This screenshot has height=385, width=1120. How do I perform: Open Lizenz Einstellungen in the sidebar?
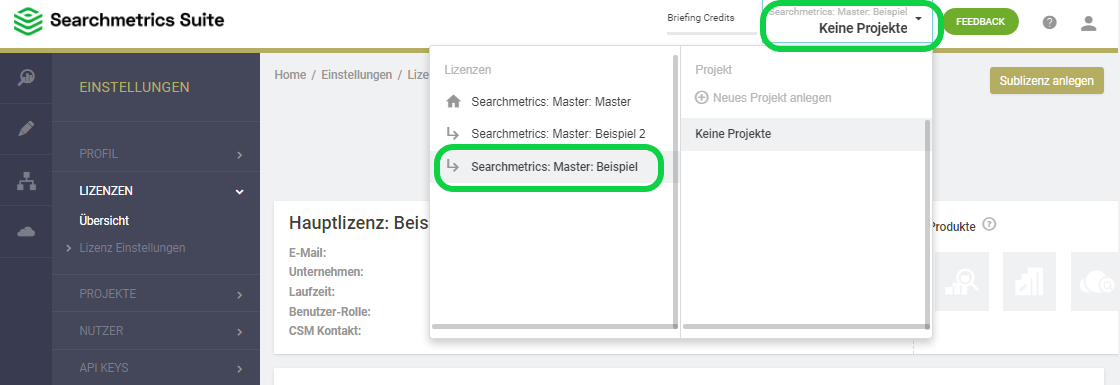pos(132,248)
